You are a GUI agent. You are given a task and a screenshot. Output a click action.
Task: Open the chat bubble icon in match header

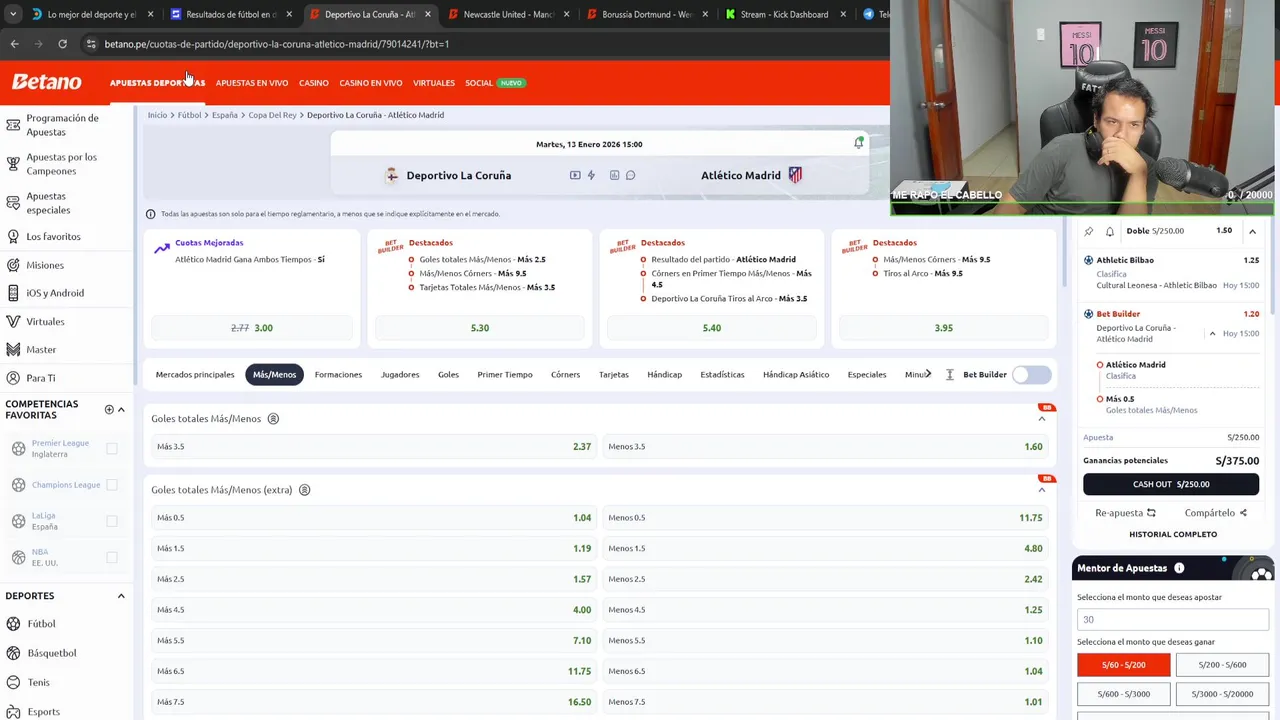pyautogui.click(x=630, y=175)
